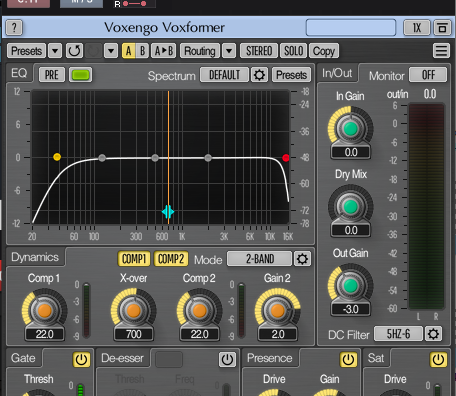Click the In Gain 0.0 value field
Viewport: 456px width, 396px height.
[351, 152]
